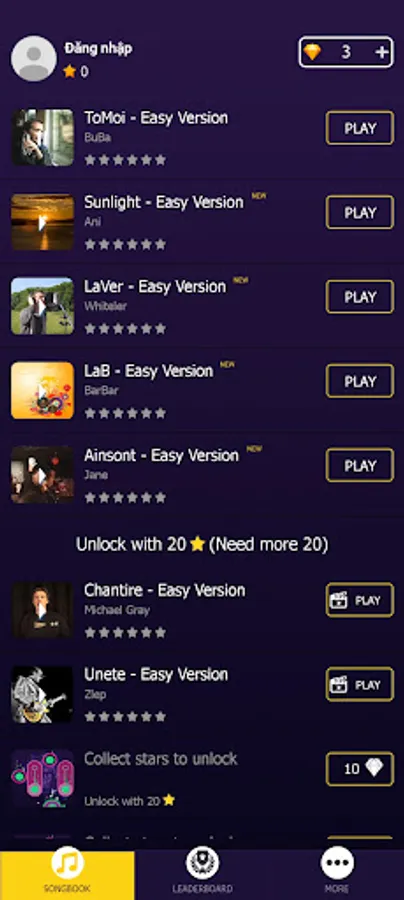Image resolution: width=404 pixels, height=900 pixels.
Task: Add more gems with the plus icon
Action: (x=382, y=53)
